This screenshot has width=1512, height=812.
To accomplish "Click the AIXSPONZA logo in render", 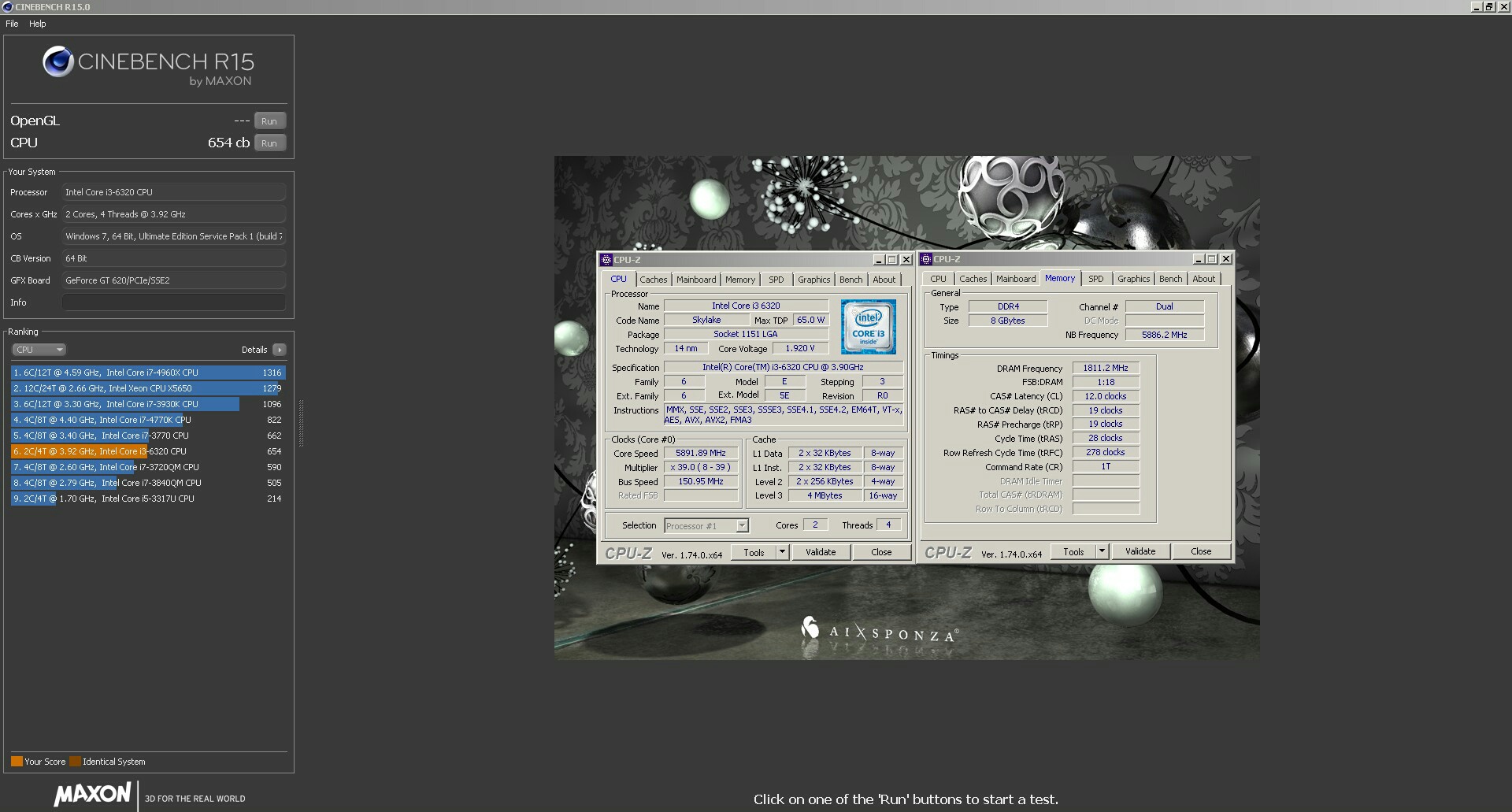I will tap(880, 630).
